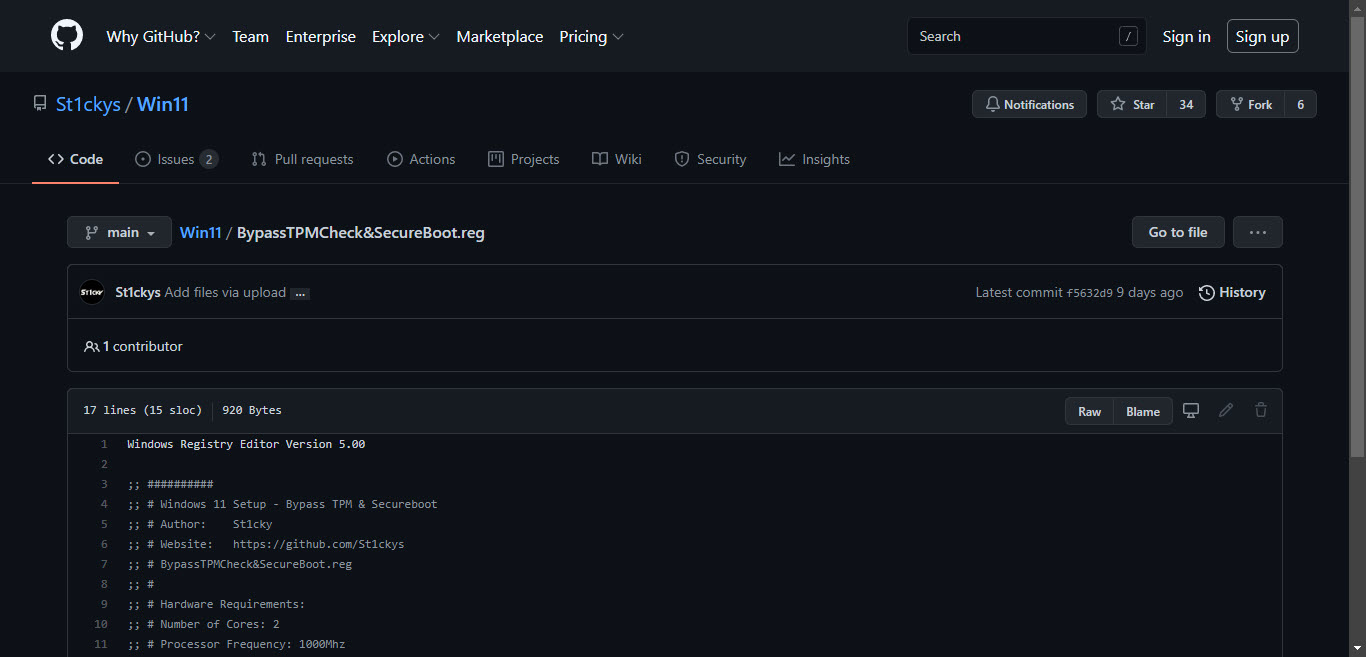Click the GitHub Octocat logo
Viewport: 1366px width, 657px height.
pyautogui.click(x=67, y=36)
